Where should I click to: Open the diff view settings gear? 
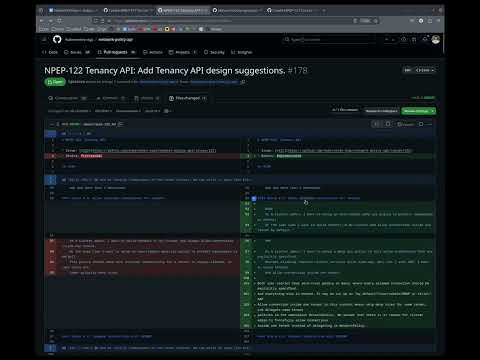coord(168,111)
